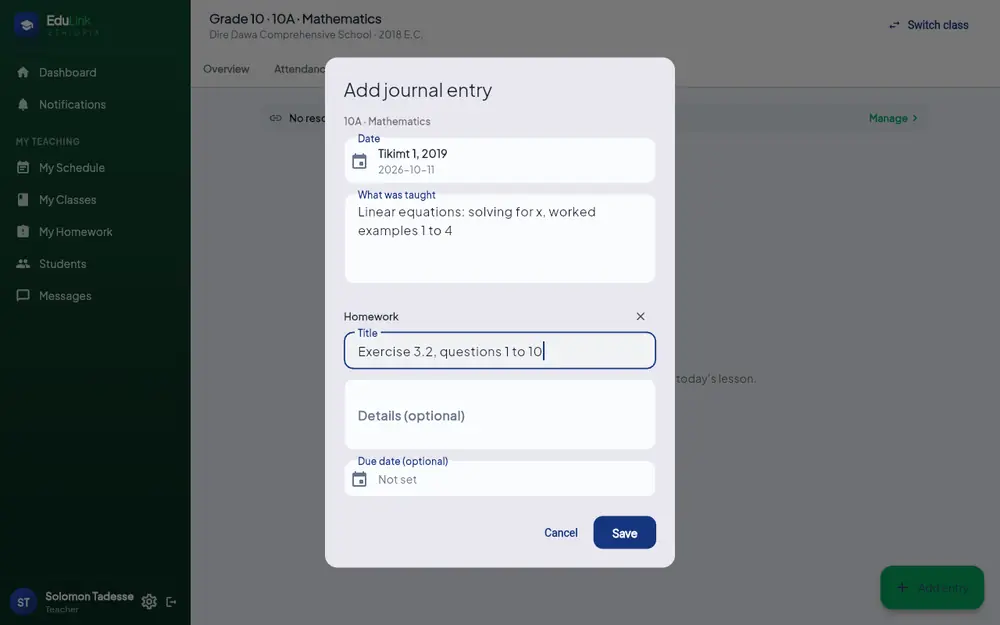1000x625 pixels.
Task: Open settings gear next to Solomon Tadesse
Action: point(149,601)
